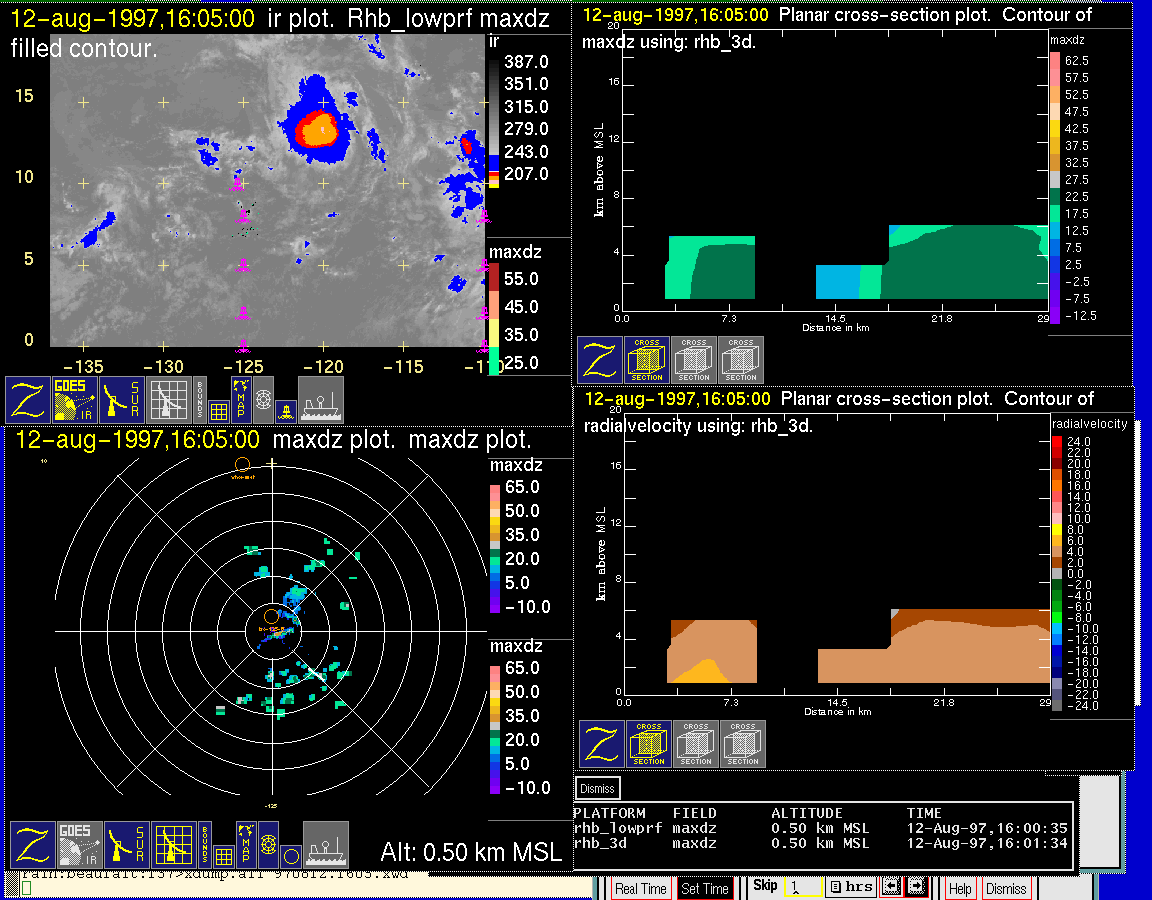Click the range rings circle icon in the maxdz plot toolbar
1152x900 pixels.
(x=290, y=856)
